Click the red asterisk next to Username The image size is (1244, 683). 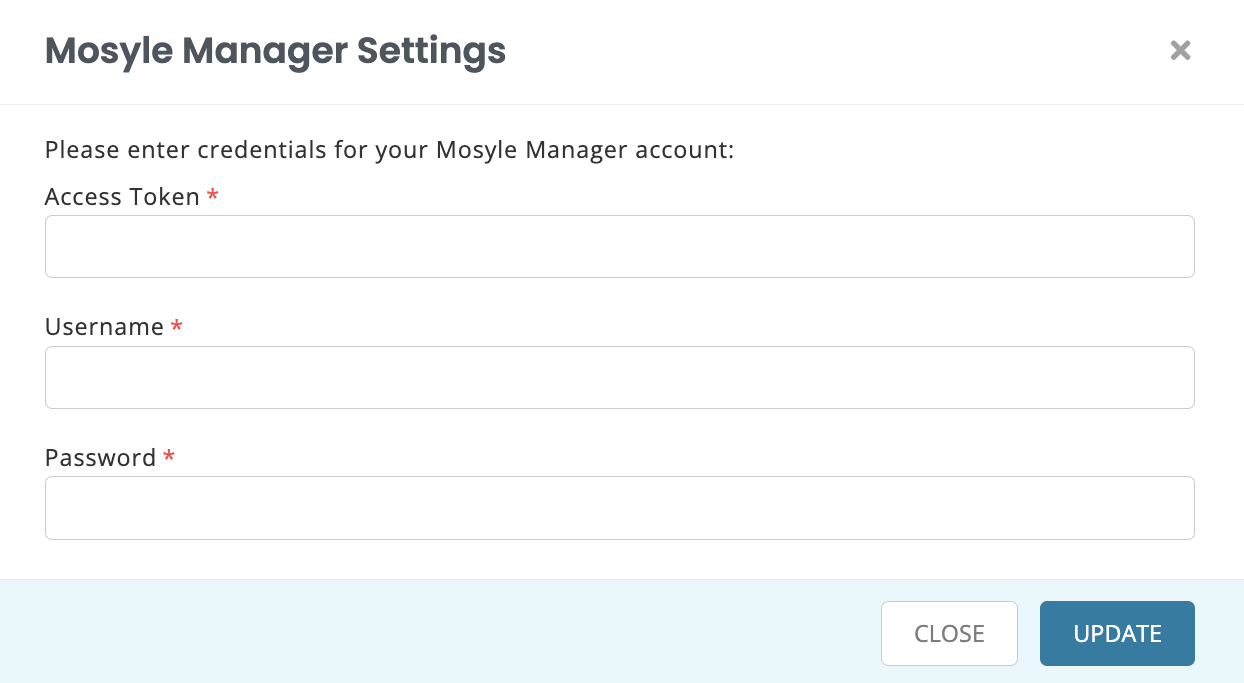[177, 326]
